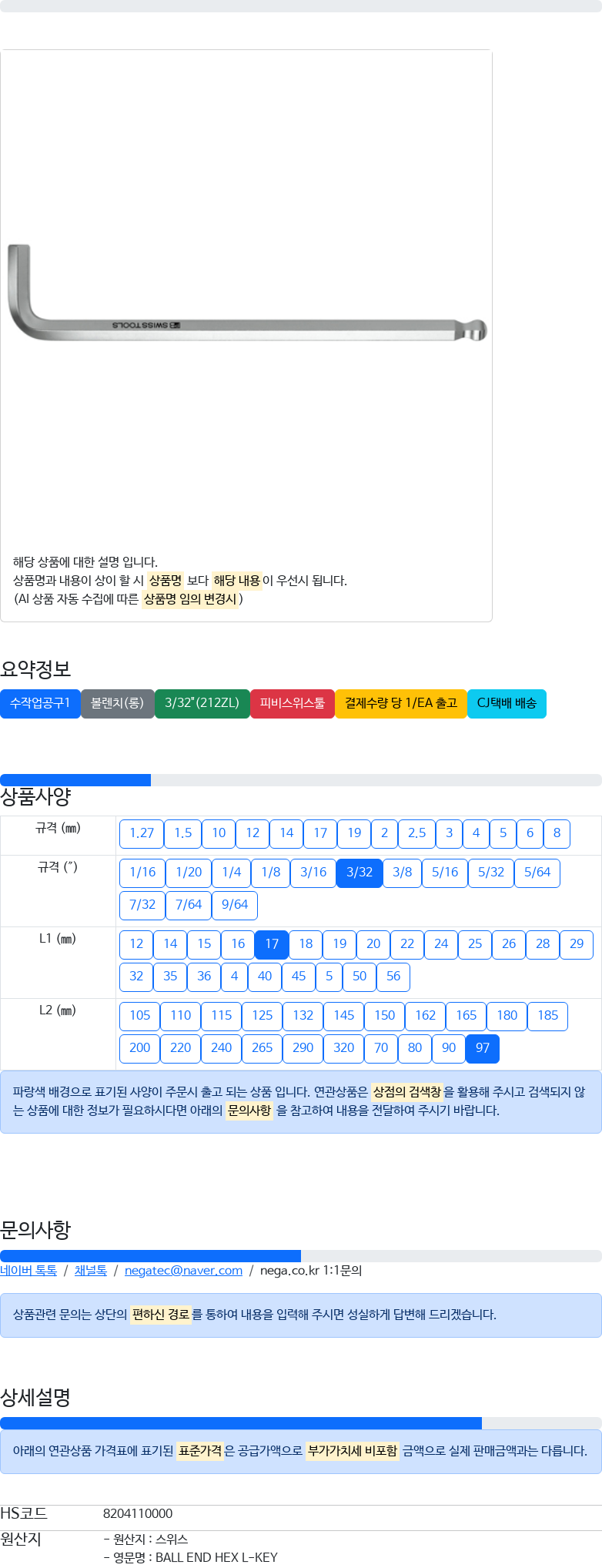Choose the 2.5 mm size option

tap(416, 833)
